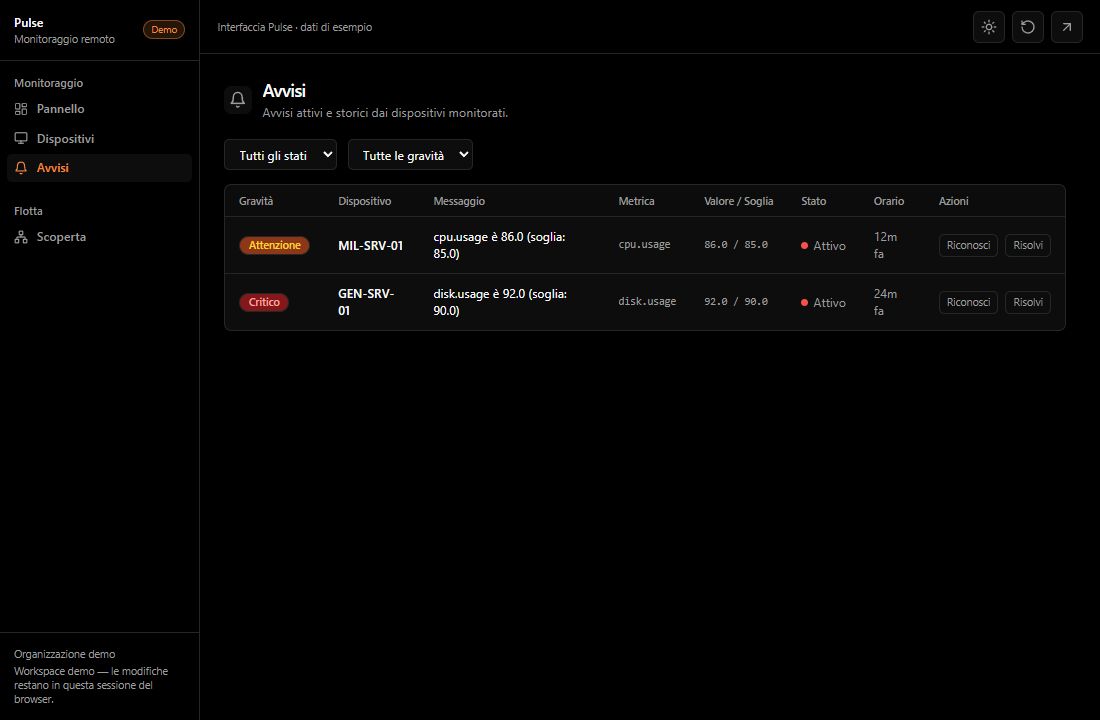This screenshot has height=720, width=1100.
Task: Click Riconosci for the GEN-SRV-01 alert
Action: [968, 302]
